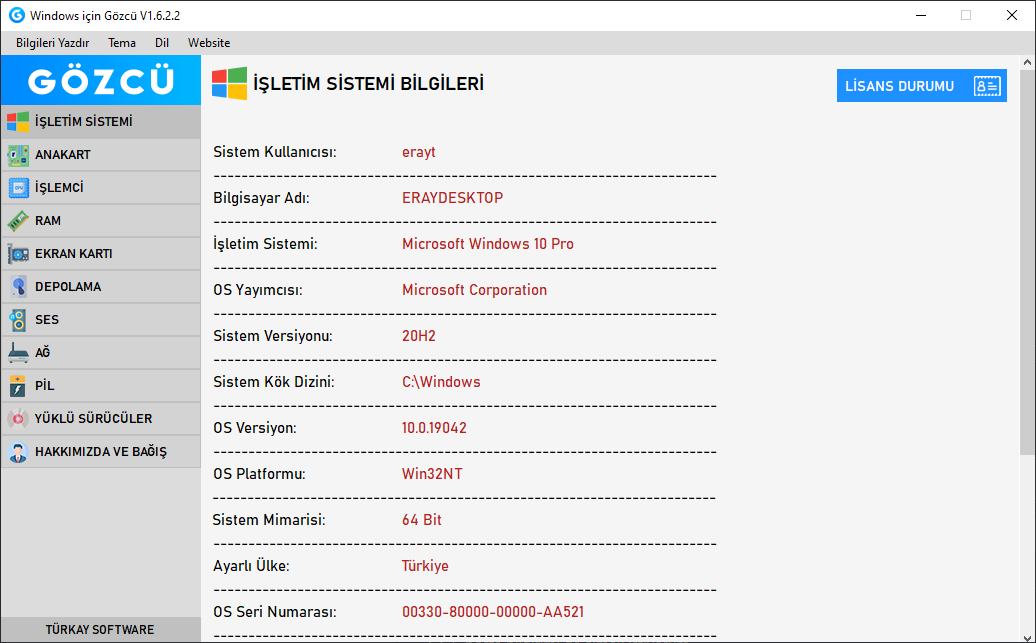Click the speaker icon next to SES
Screen dimensions: 1036x643
click(x=18, y=320)
